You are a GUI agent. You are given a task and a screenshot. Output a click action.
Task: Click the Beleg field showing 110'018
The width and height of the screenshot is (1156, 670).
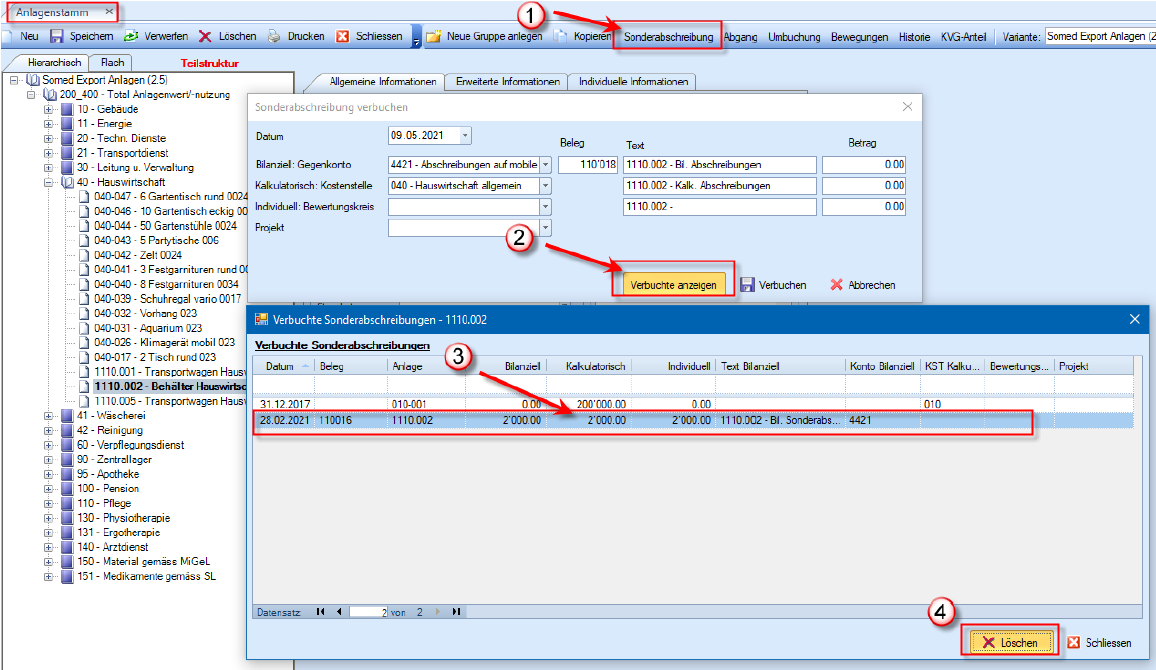click(x=588, y=165)
